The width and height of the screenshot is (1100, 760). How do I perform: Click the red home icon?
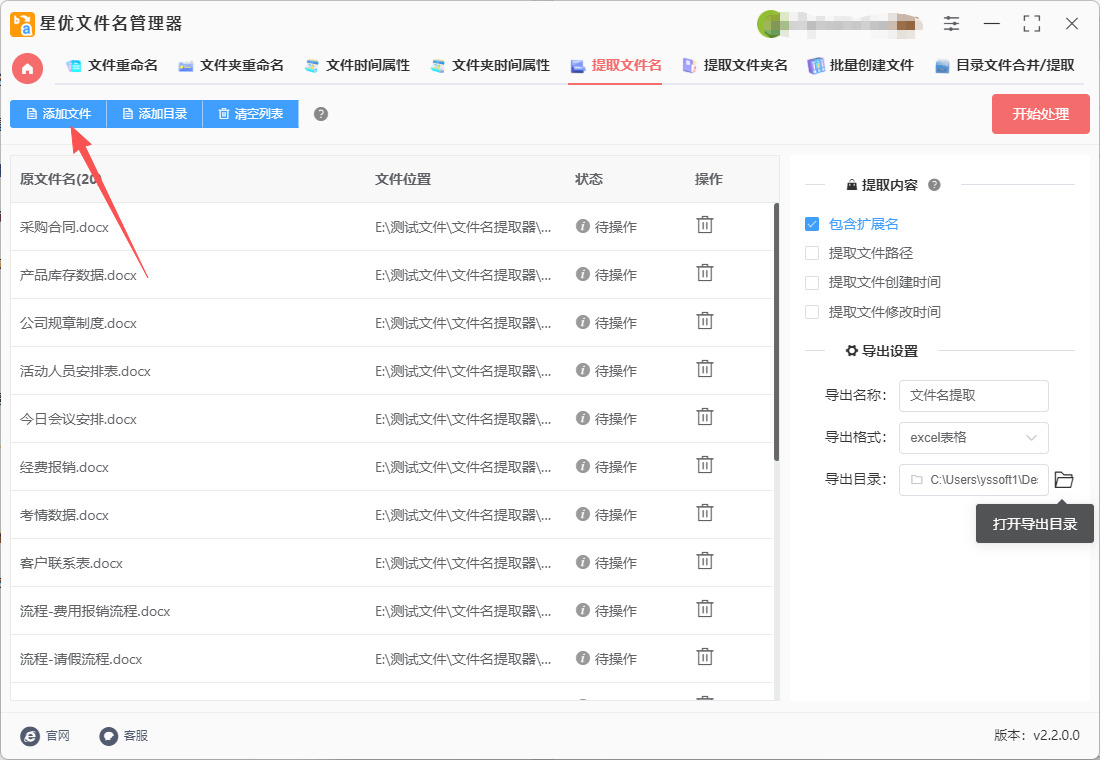pyautogui.click(x=28, y=68)
